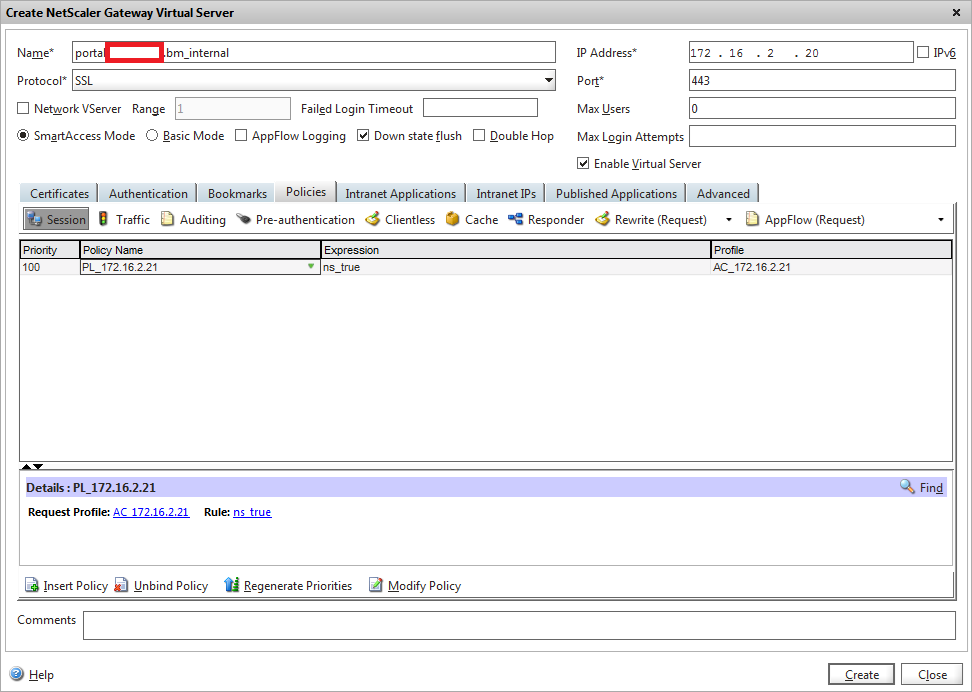Switch to Intranet Applications tab
The image size is (972, 692).
click(x=400, y=193)
